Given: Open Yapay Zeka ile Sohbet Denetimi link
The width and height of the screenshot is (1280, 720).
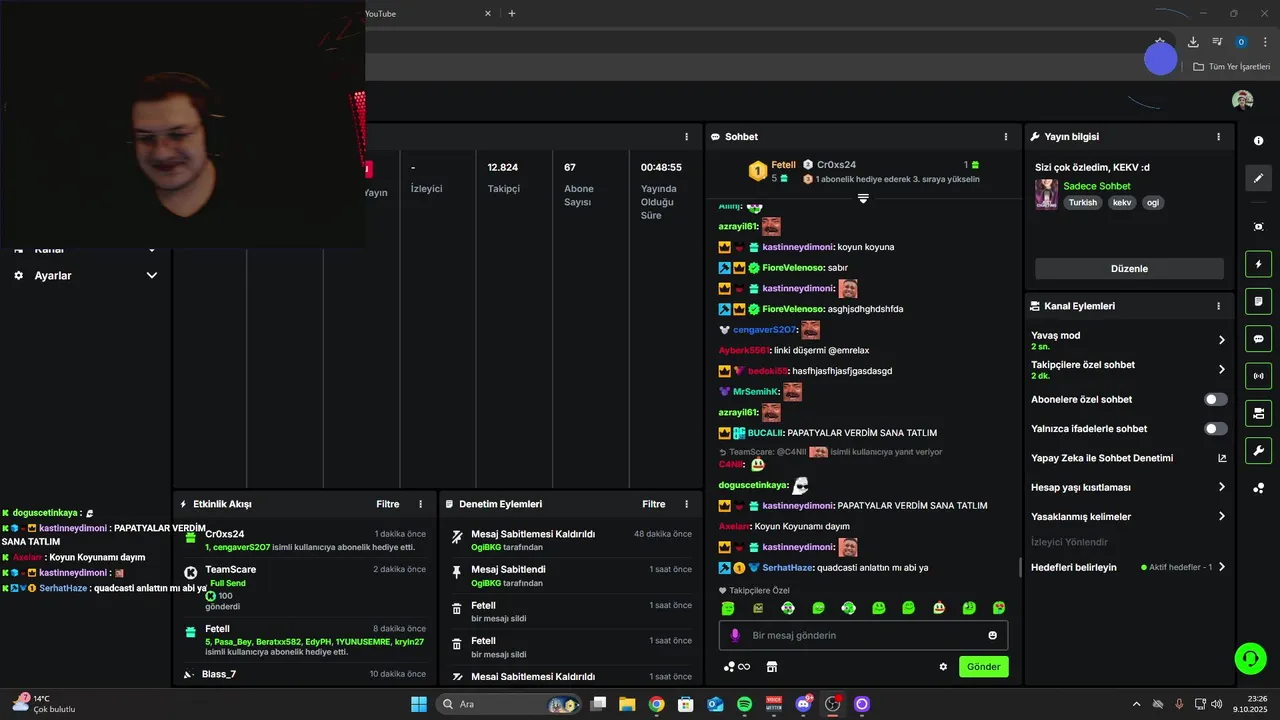Looking at the screenshot, I should [1128, 458].
